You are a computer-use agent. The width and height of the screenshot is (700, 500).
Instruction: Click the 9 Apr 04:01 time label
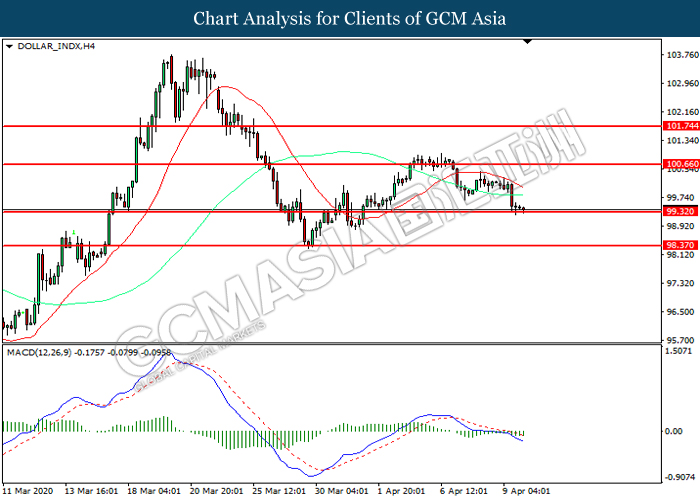coord(526,491)
